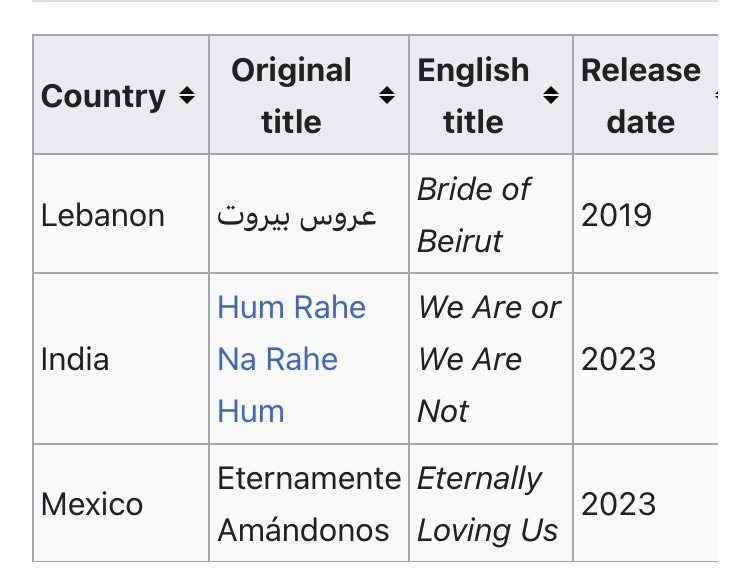Image resolution: width=750 pixels, height=586 pixels.
Task: Click the Release date sort arrows
Action: click(x=715, y=96)
